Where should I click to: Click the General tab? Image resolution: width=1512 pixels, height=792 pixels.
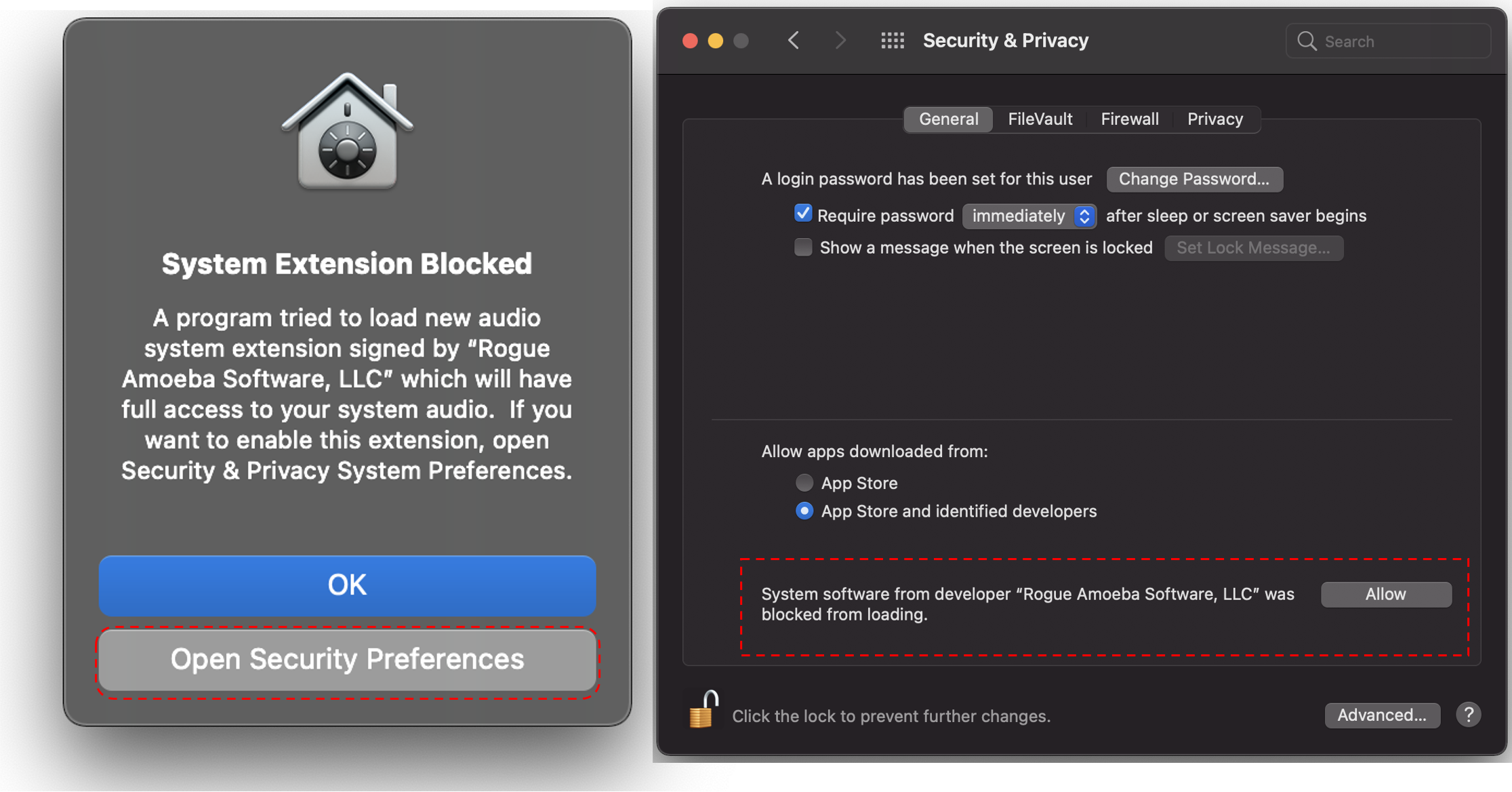[x=948, y=119]
